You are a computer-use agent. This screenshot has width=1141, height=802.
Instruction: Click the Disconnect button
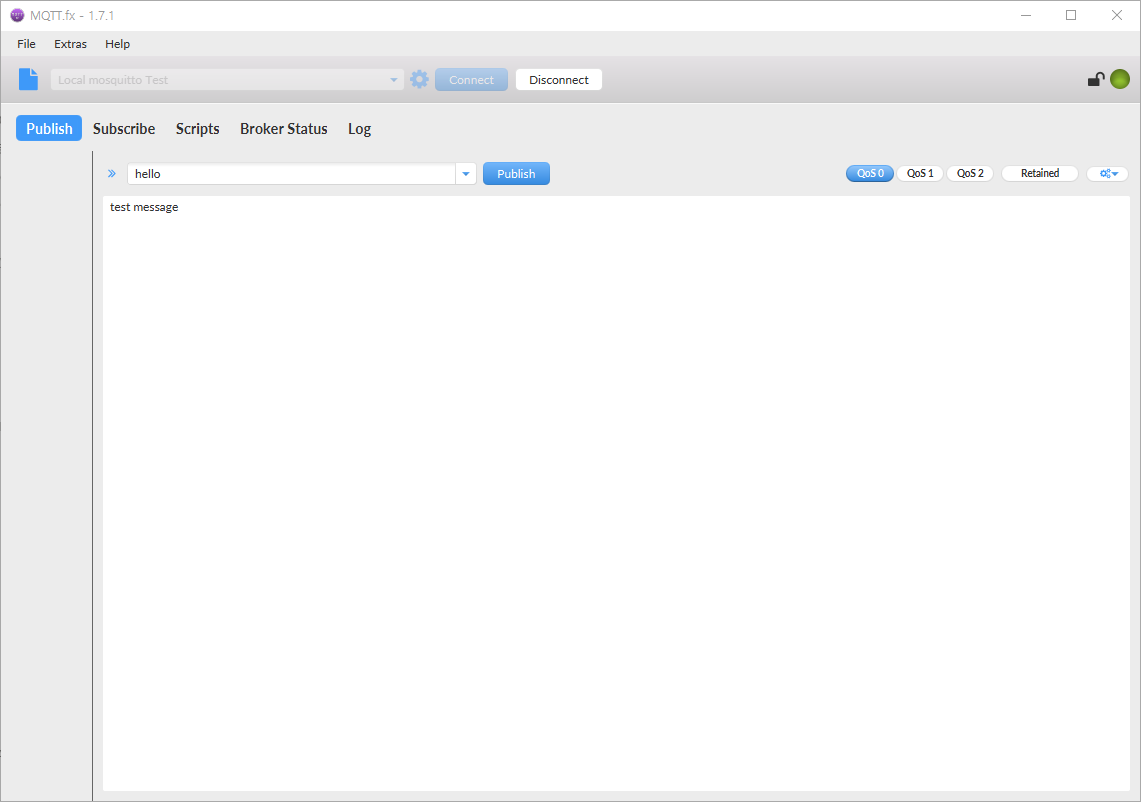pyautogui.click(x=559, y=79)
